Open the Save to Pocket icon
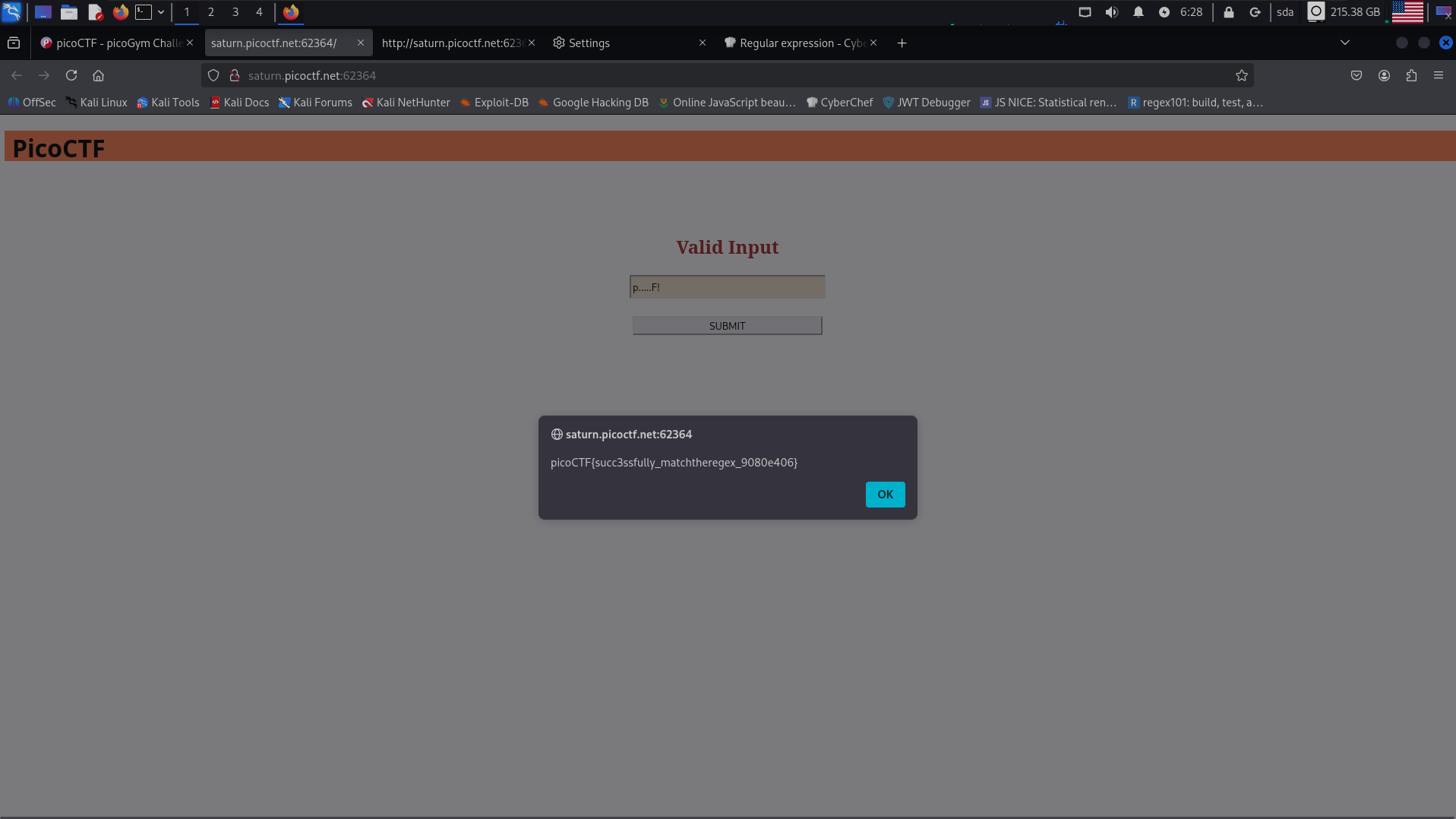1456x819 pixels. coord(1357,75)
